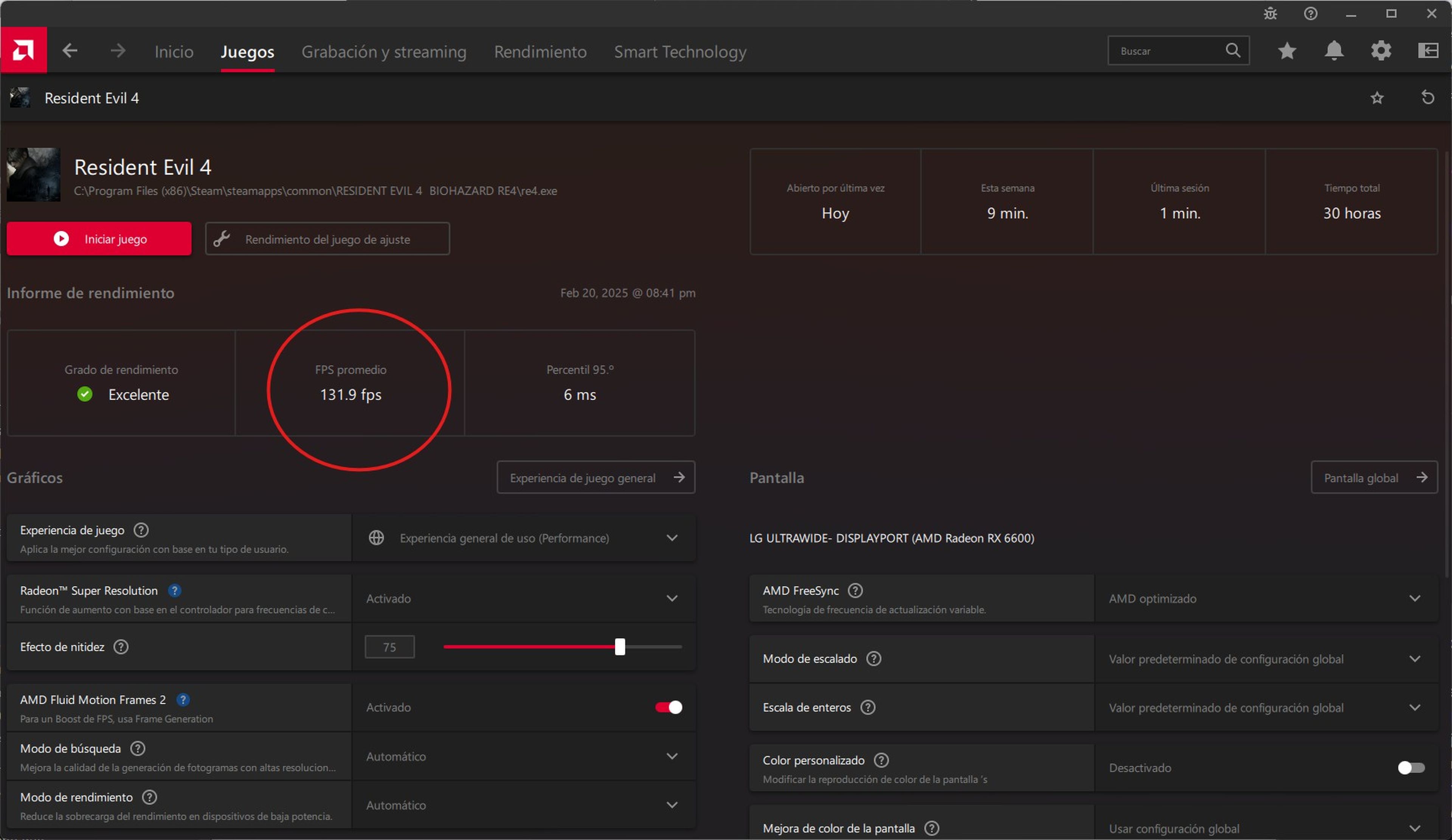Open Modo de escalado dropdown
Image resolution: width=1452 pixels, height=840 pixels.
pos(1266,659)
